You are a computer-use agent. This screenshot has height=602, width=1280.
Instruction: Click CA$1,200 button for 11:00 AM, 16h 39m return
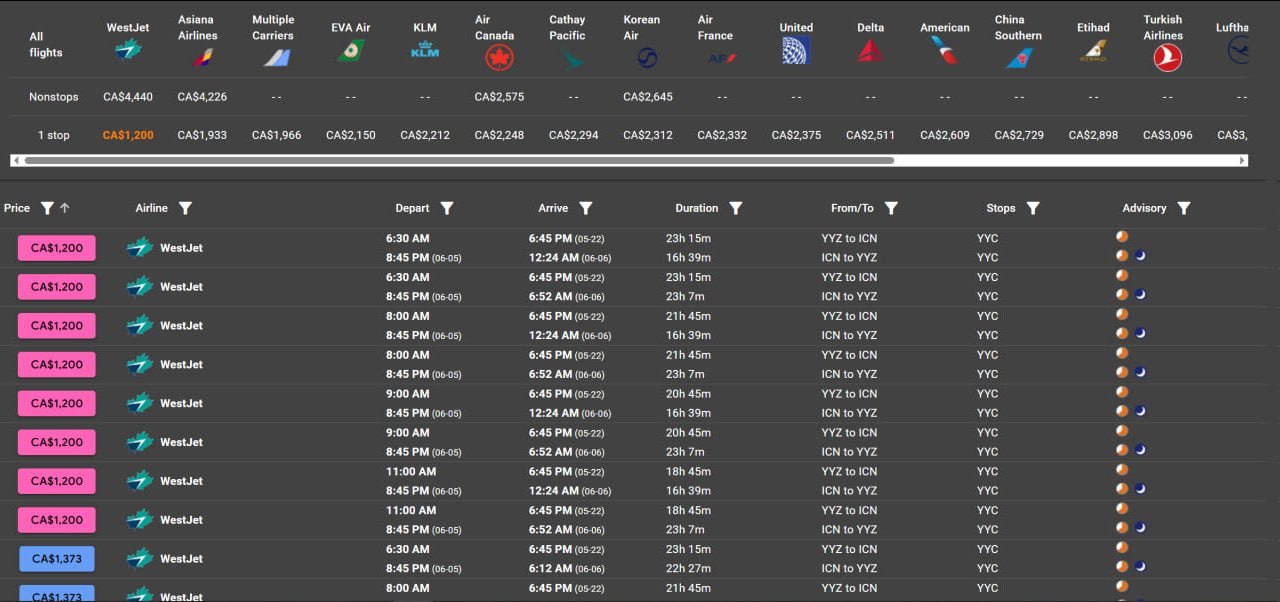tap(57, 481)
